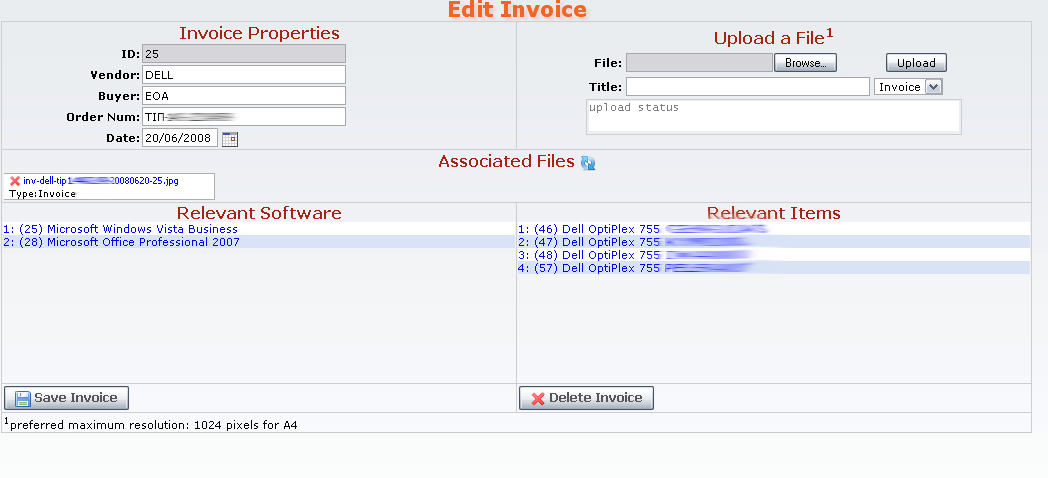Screen dimensions: 1048x478
Task: Focus the Vendor field containing DELL
Action: [x=244, y=75]
